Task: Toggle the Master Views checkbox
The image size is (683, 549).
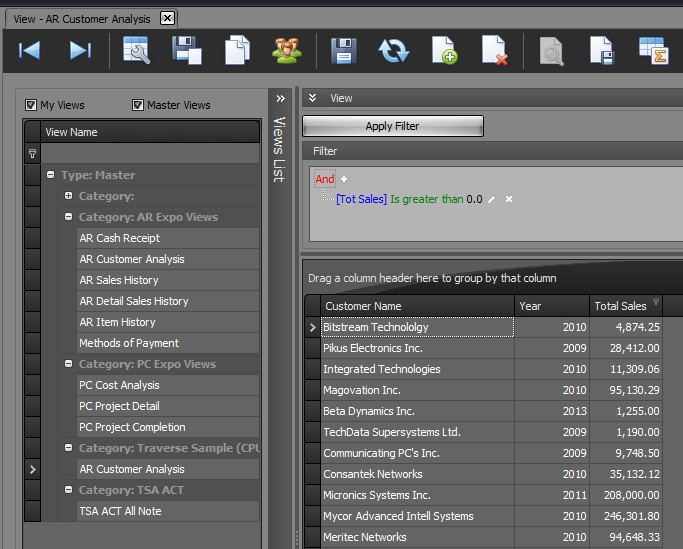Action: (138, 105)
